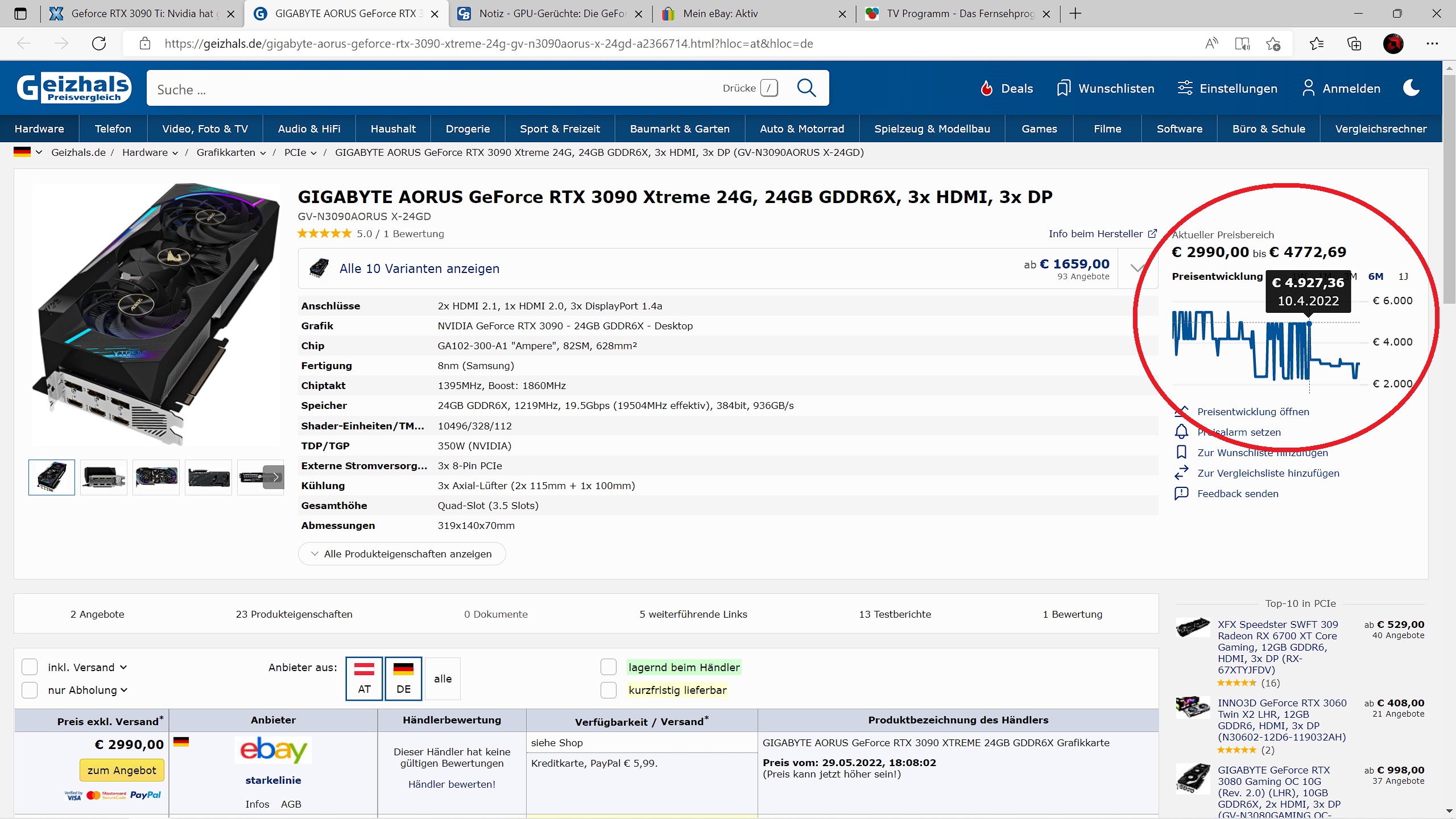
Task: Open the Grafikkarten breadcrumb dropdown
Action: click(x=263, y=152)
